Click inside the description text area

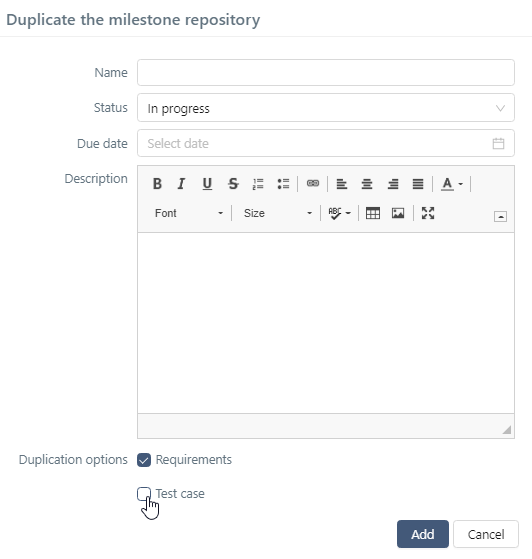(326, 323)
